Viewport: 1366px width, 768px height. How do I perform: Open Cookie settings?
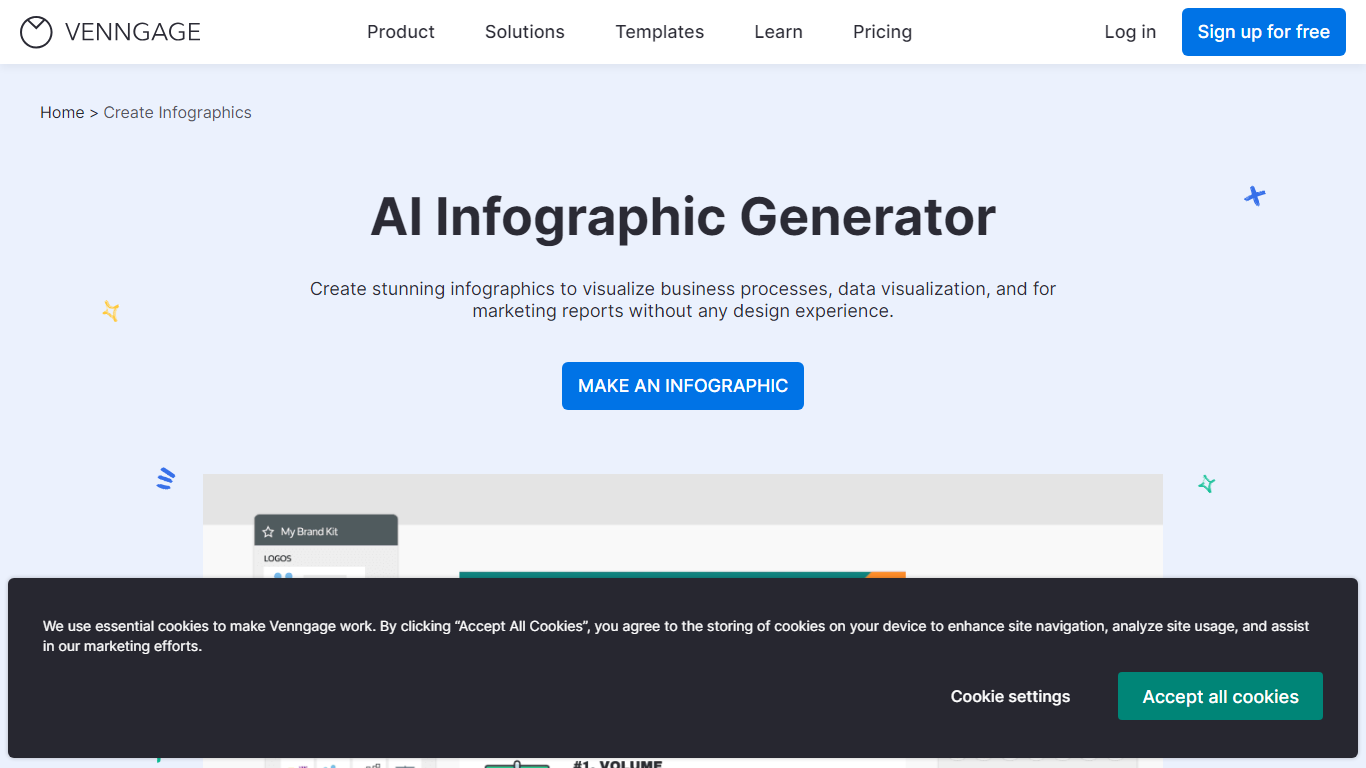(x=1010, y=696)
